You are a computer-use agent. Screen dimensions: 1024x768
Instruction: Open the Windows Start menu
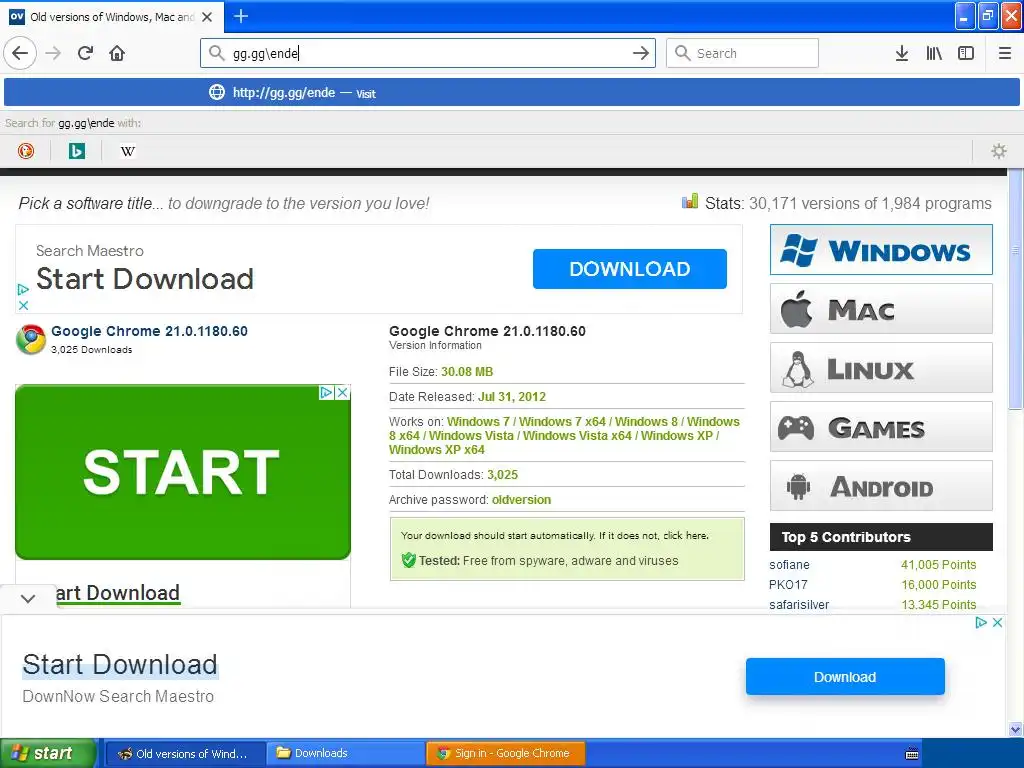[x=48, y=753]
